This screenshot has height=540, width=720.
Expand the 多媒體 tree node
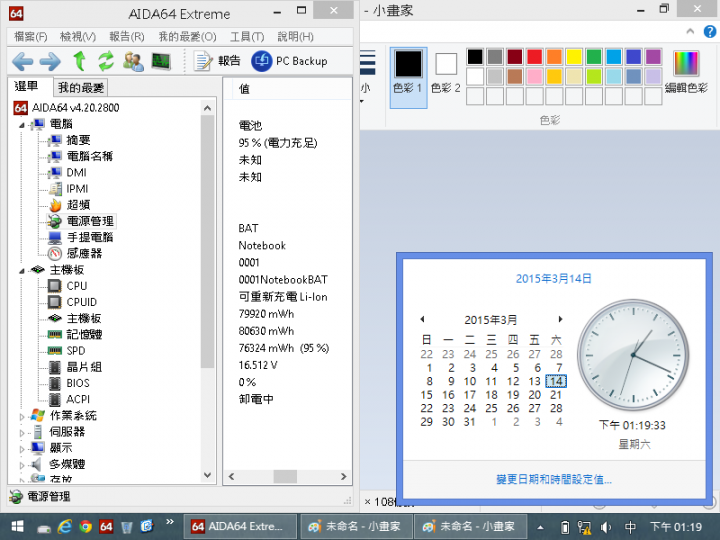(22, 465)
